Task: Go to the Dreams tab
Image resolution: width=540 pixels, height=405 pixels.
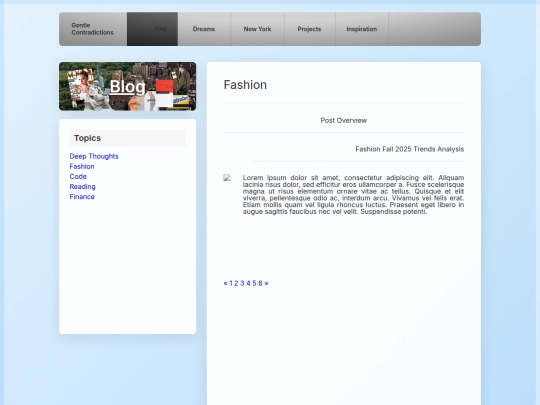Action: pyautogui.click(x=204, y=29)
